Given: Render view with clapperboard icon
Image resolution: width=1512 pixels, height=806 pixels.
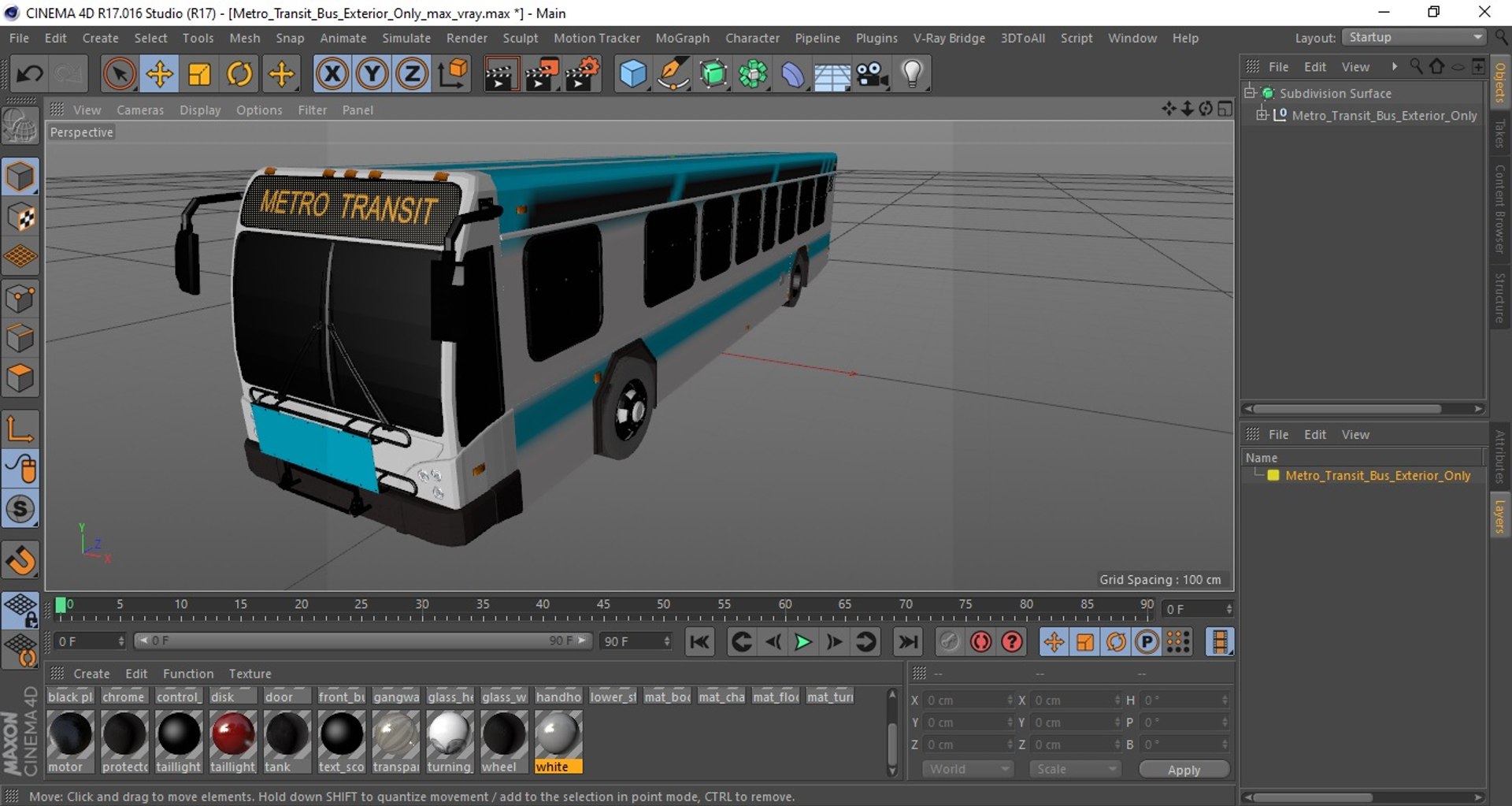Looking at the screenshot, I should [500, 74].
